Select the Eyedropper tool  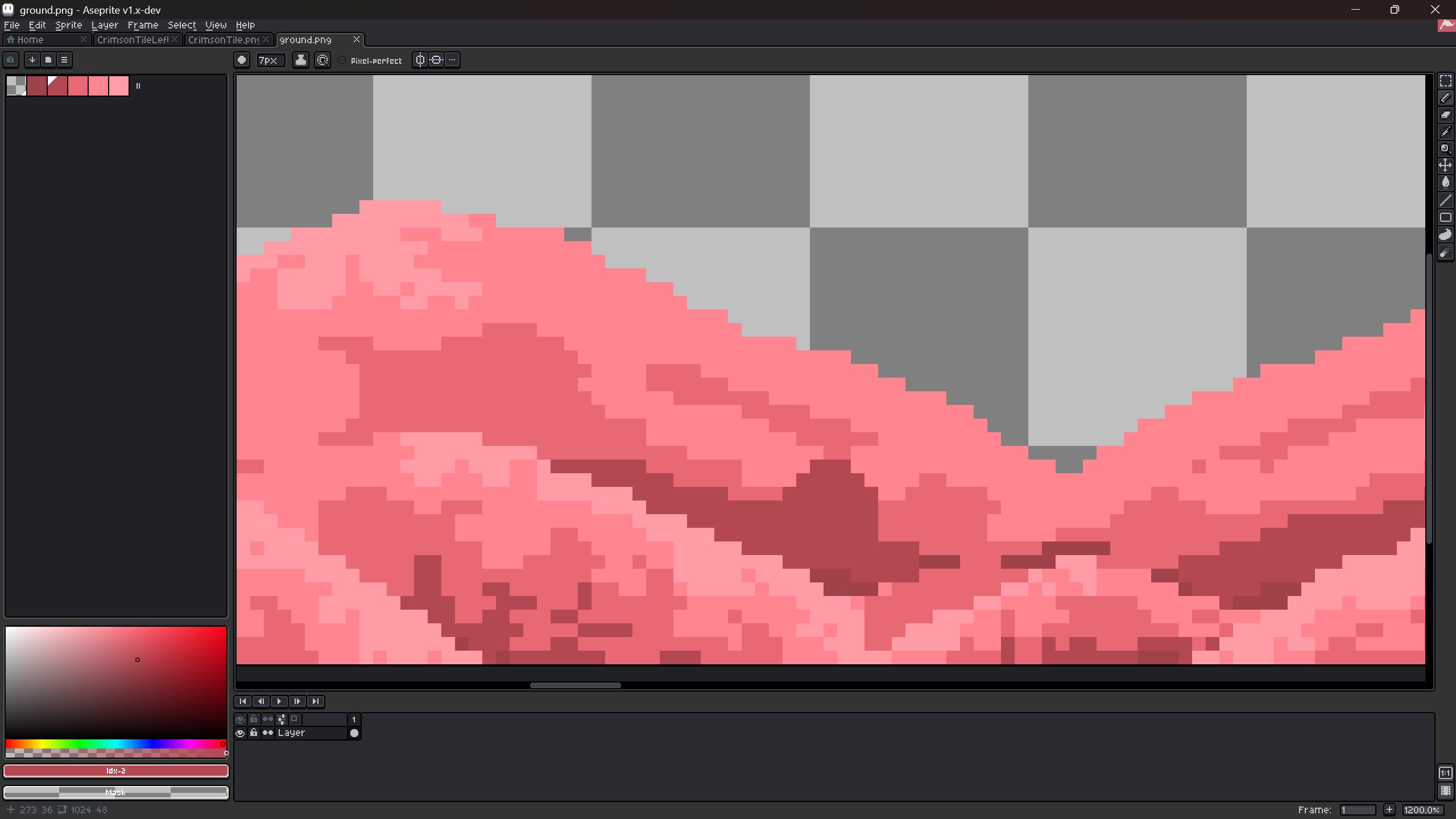pos(1445,132)
